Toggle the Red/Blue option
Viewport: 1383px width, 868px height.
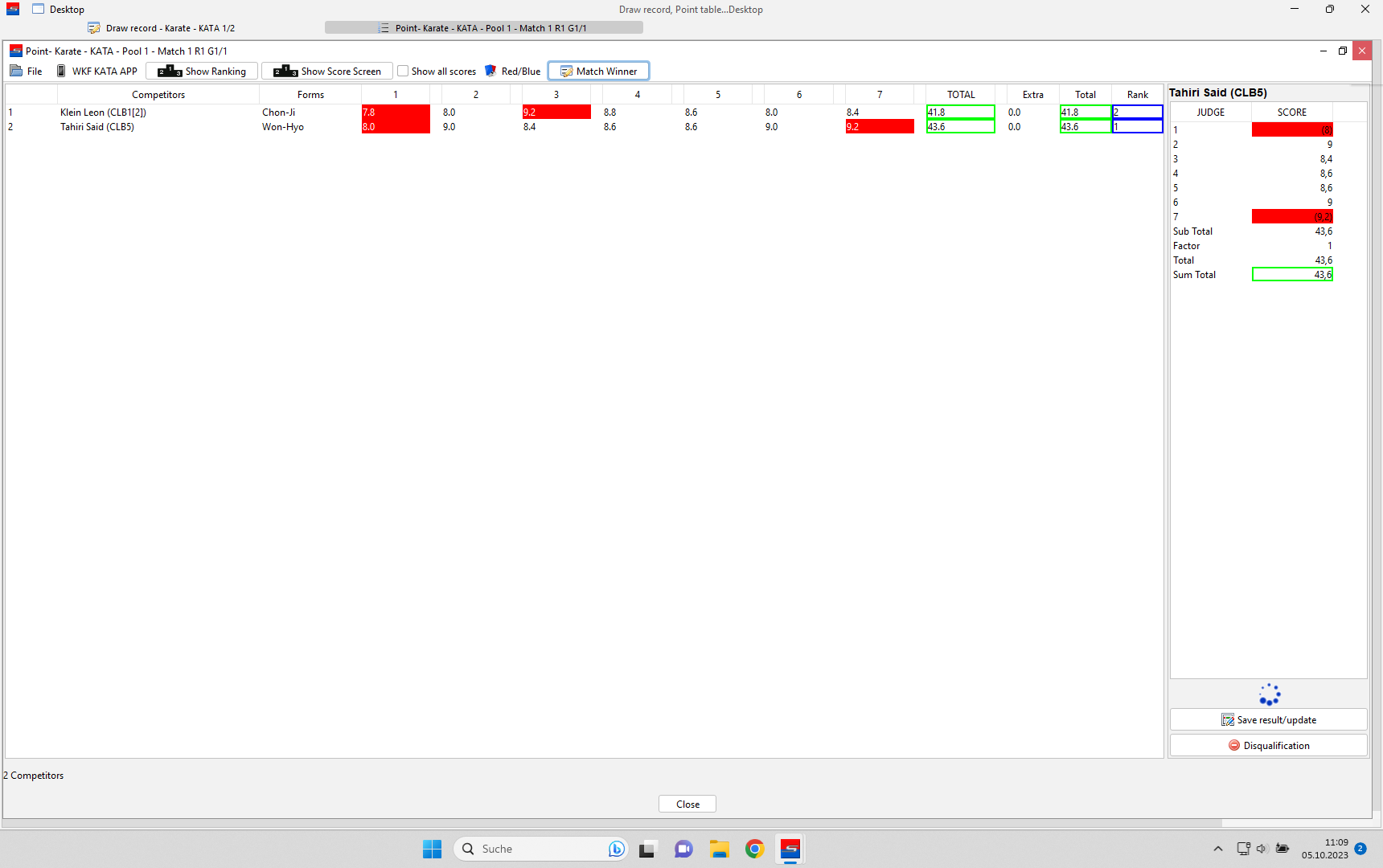[x=512, y=71]
